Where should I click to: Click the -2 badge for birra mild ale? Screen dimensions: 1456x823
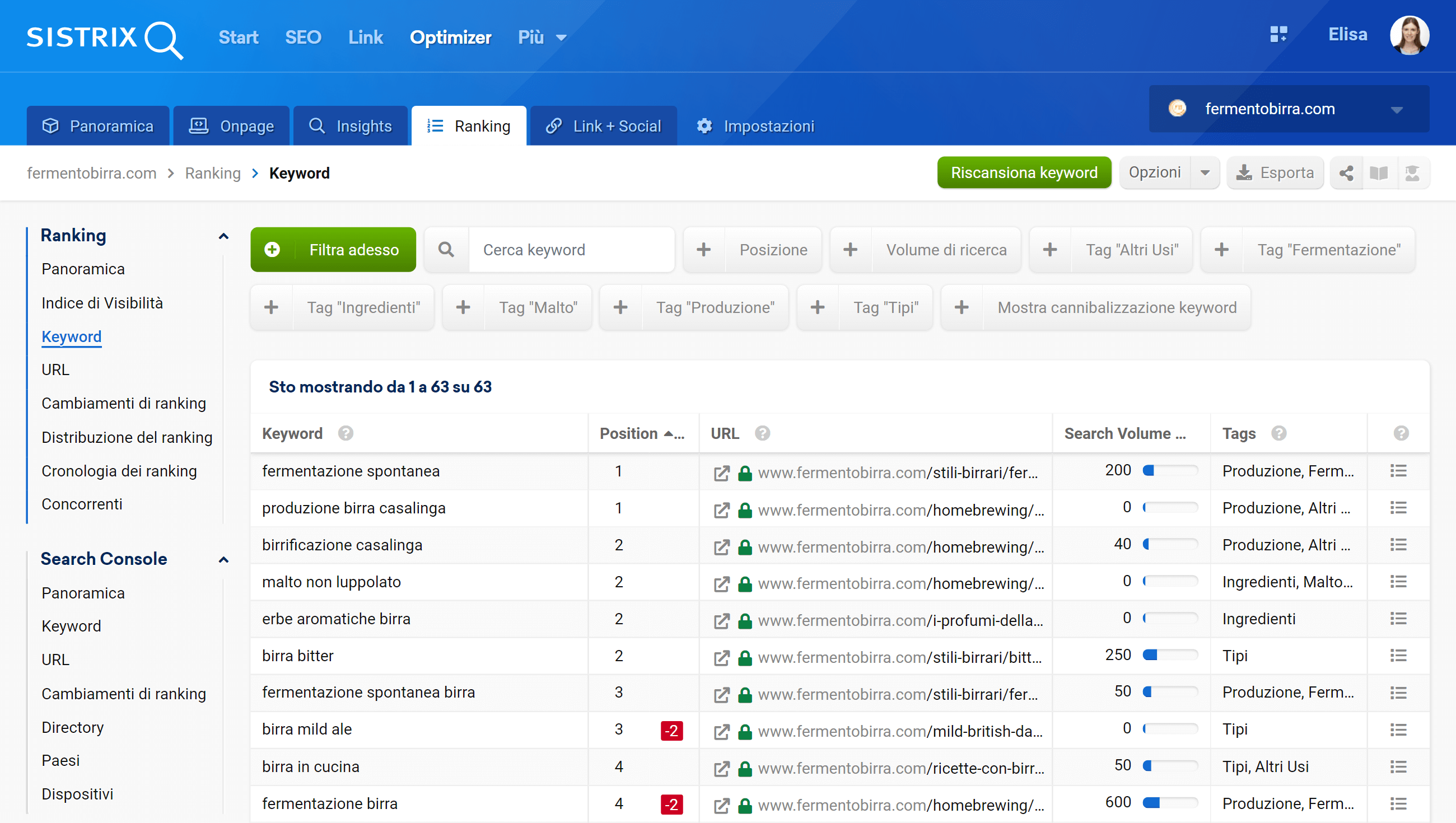(x=671, y=731)
